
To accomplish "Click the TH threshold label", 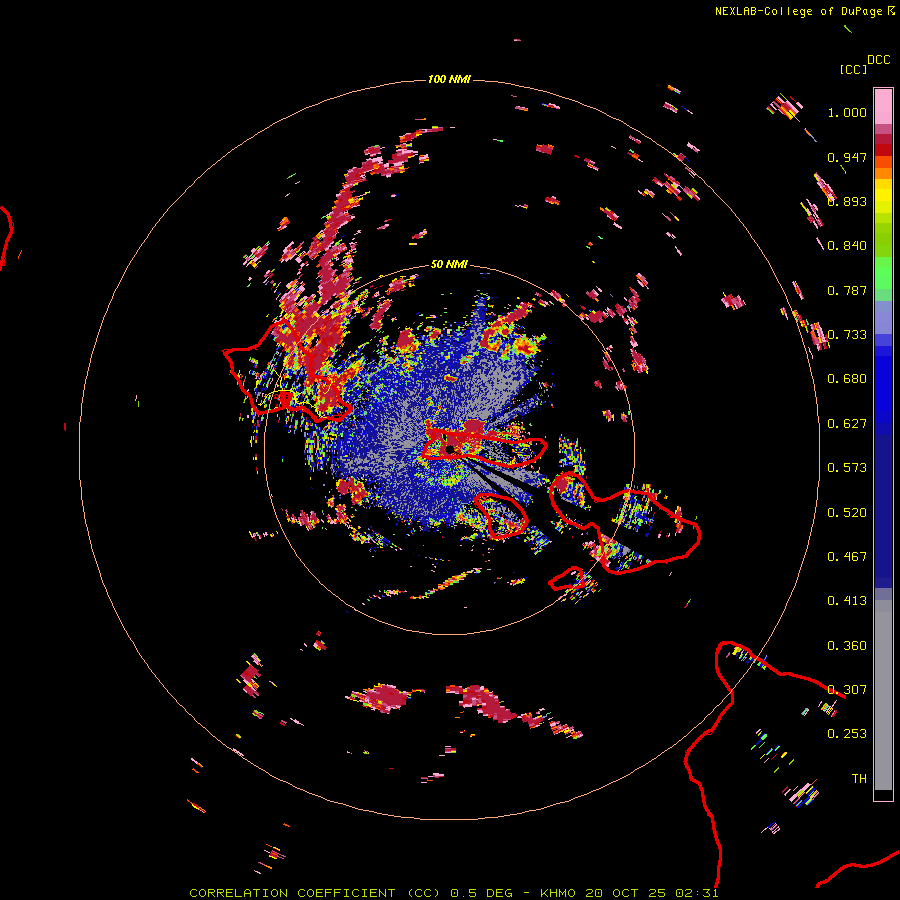I will tap(859, 779).
